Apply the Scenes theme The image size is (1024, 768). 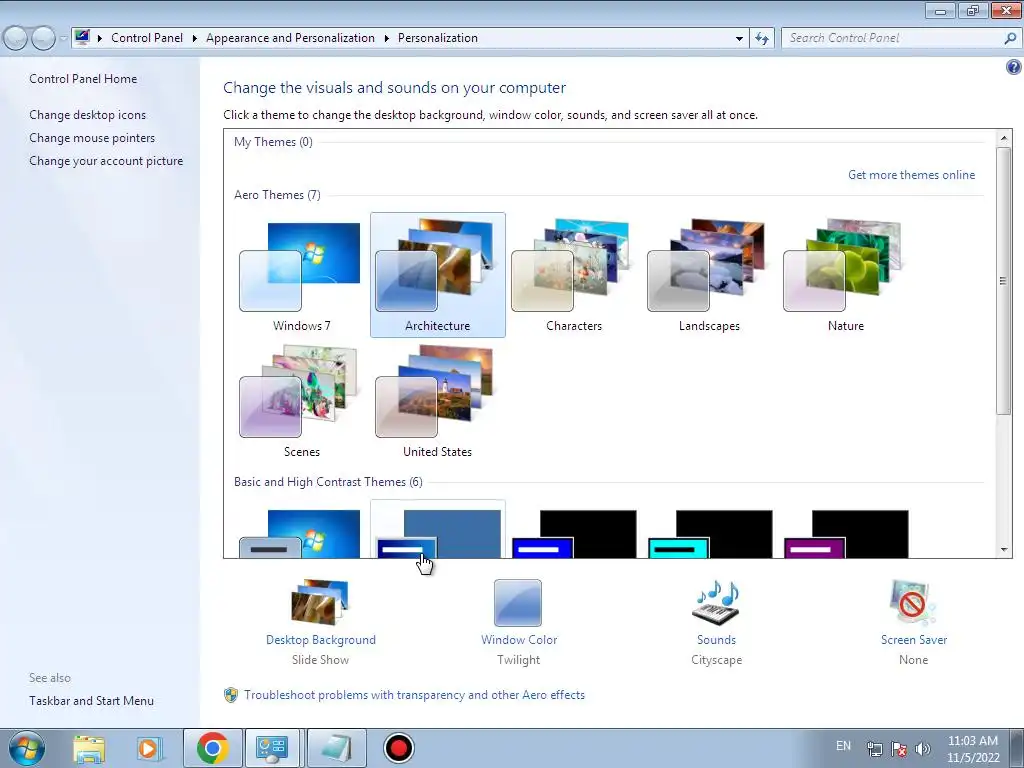pyautogui.click(x=301, y=401)
